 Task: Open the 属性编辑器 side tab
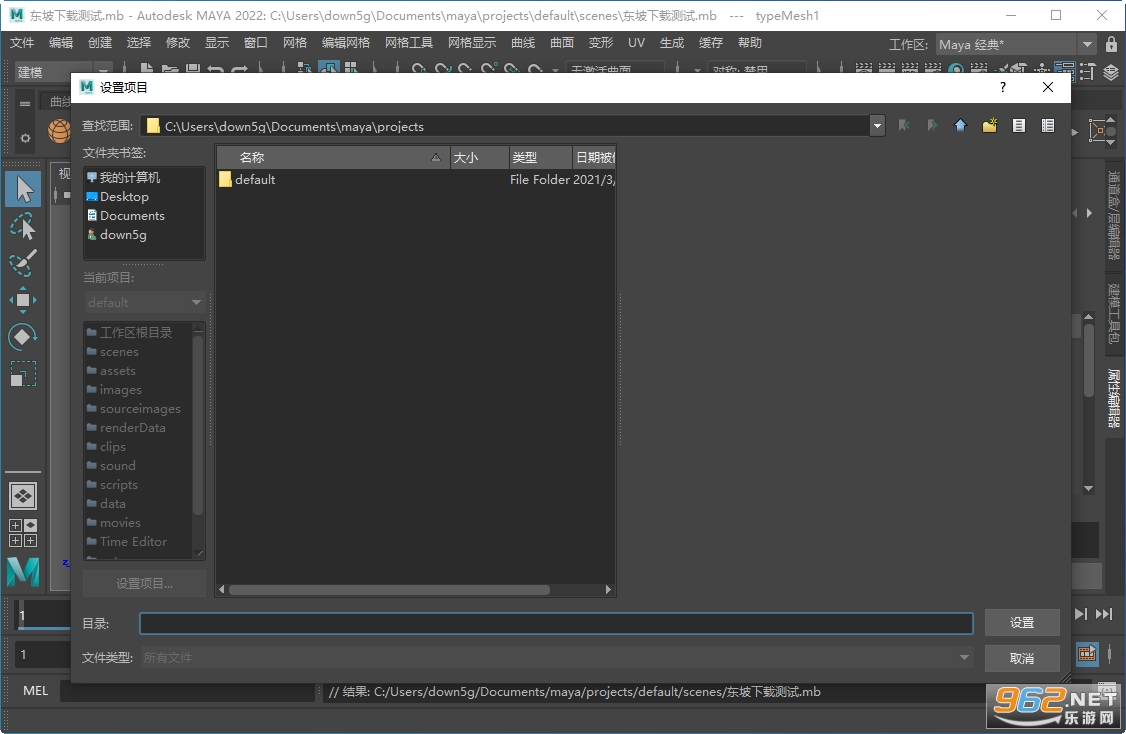tap(1114, 399)
